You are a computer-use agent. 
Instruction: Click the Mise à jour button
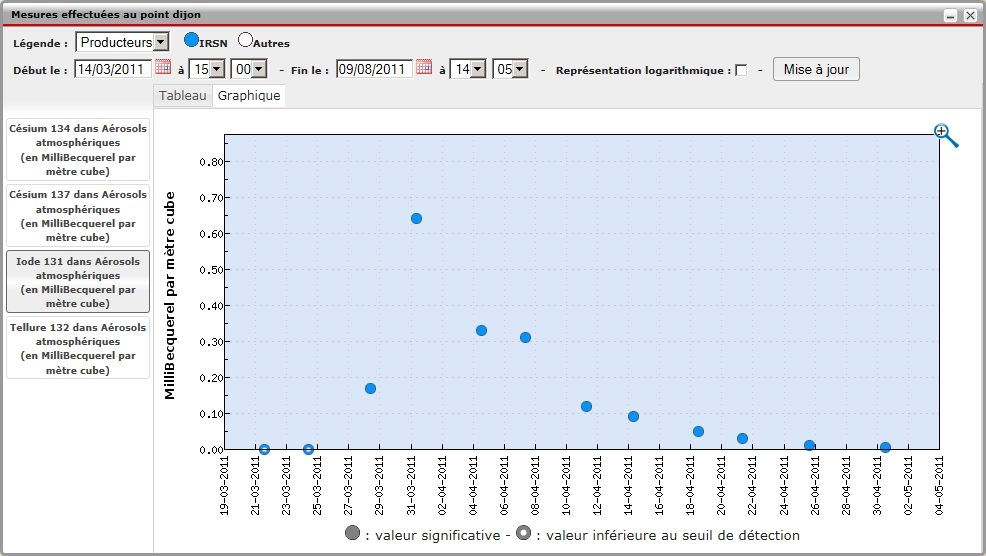point(816,69)
